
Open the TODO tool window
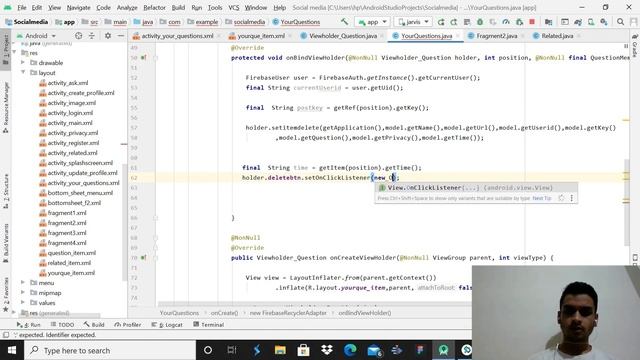coord(63,324)
